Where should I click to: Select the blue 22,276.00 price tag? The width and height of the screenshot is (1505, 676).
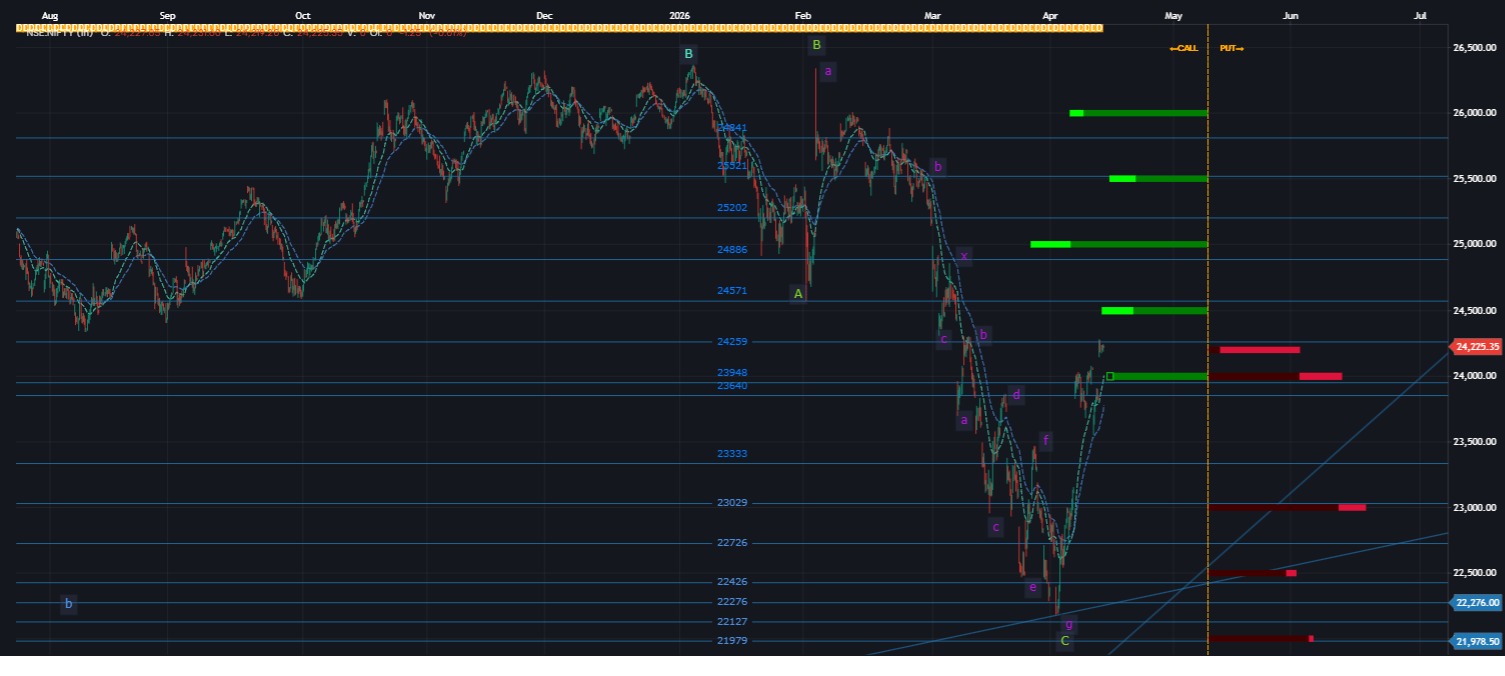[1477, 602]
